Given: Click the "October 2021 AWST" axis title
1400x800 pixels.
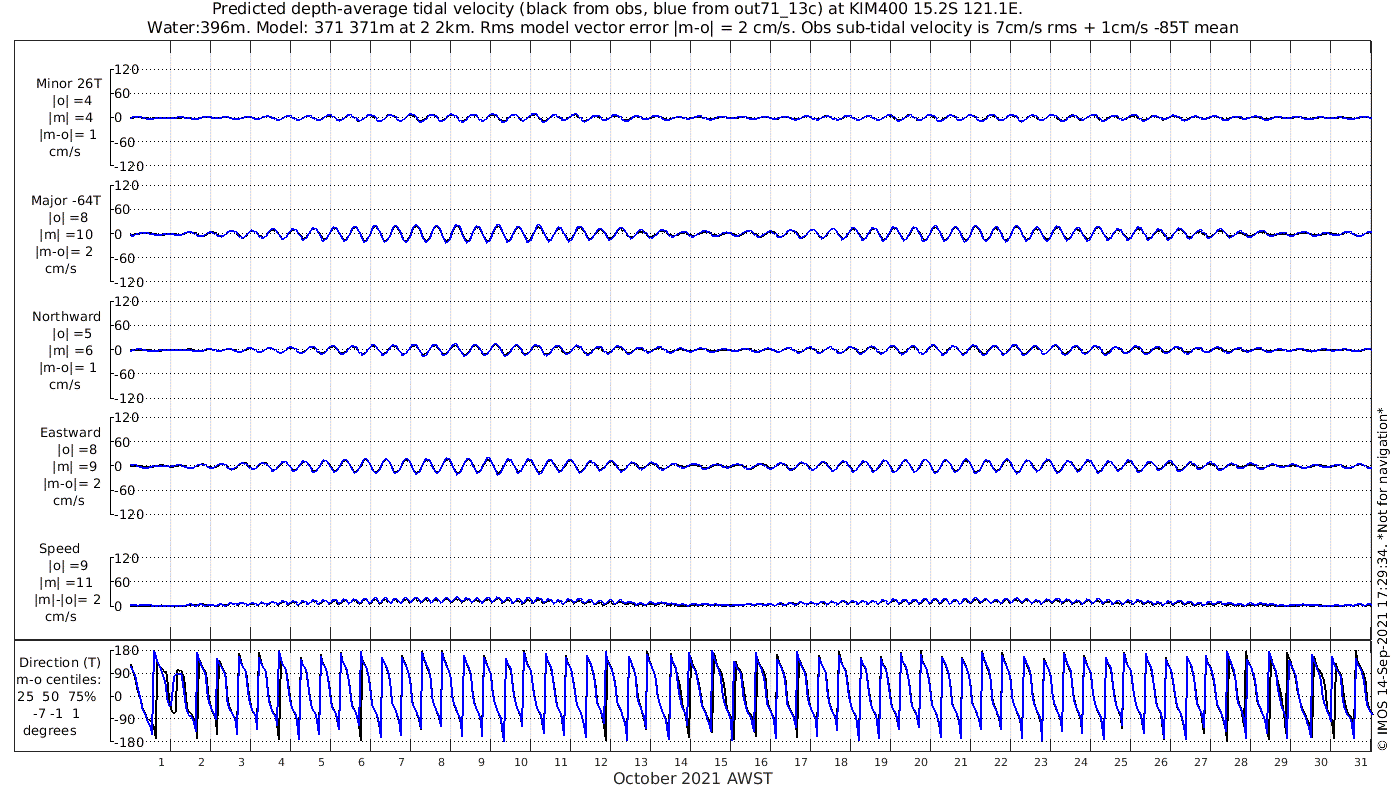Looking at the screenshot, I should 693,779.
